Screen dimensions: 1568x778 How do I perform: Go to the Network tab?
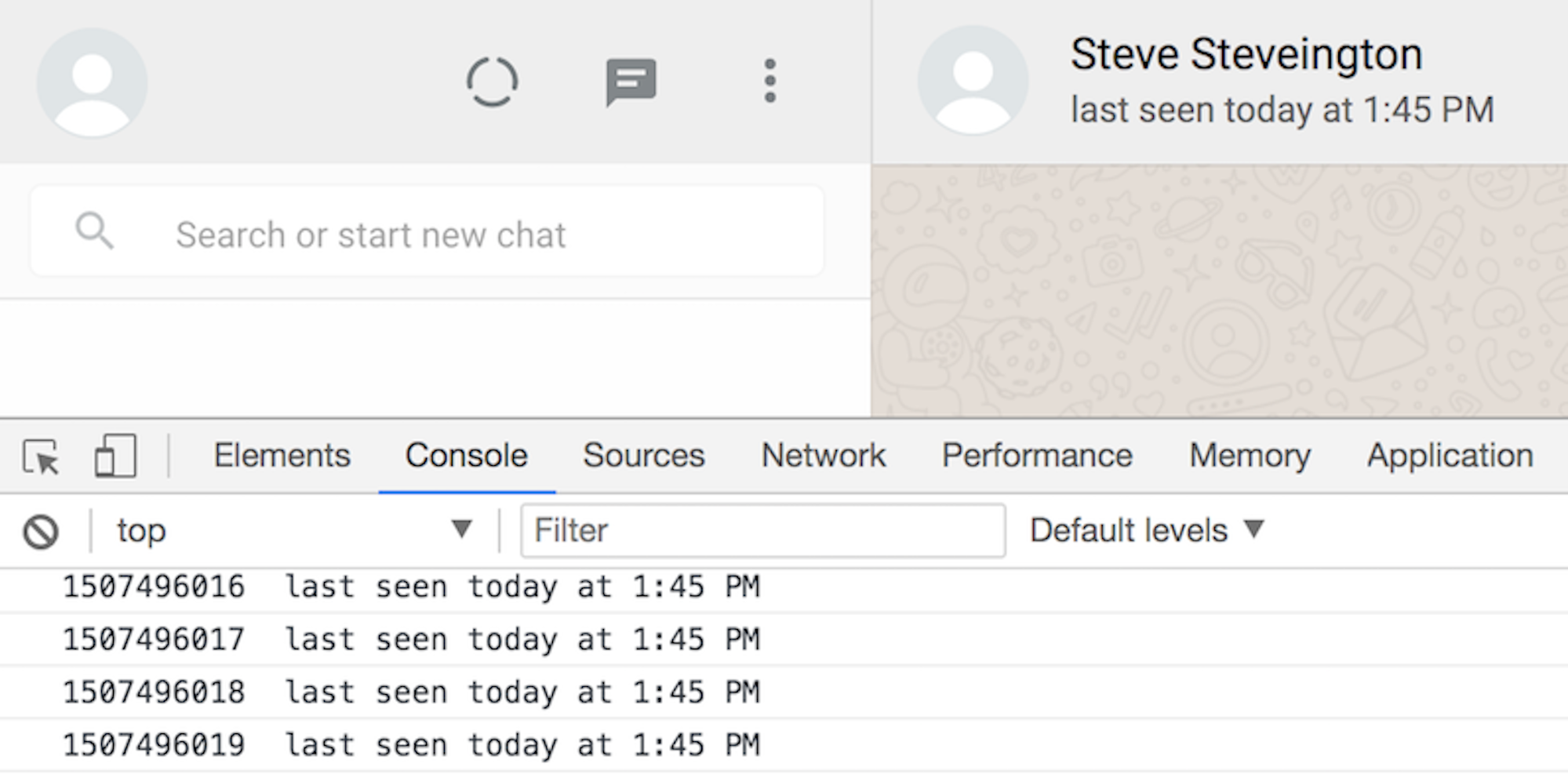[823, 456]
